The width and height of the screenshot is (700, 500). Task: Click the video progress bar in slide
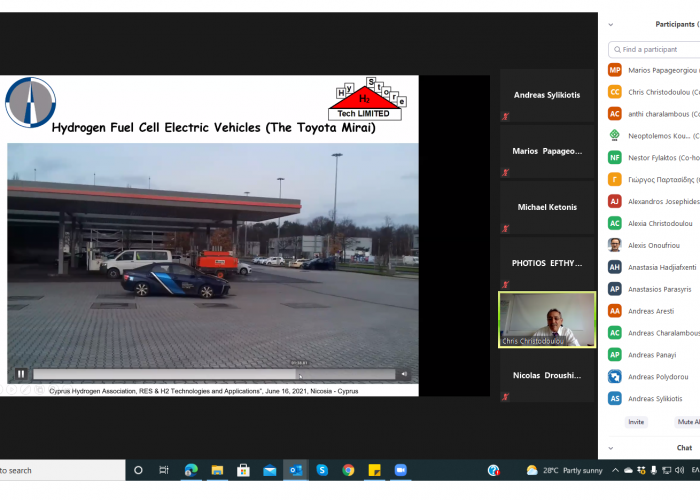point(214,374)
